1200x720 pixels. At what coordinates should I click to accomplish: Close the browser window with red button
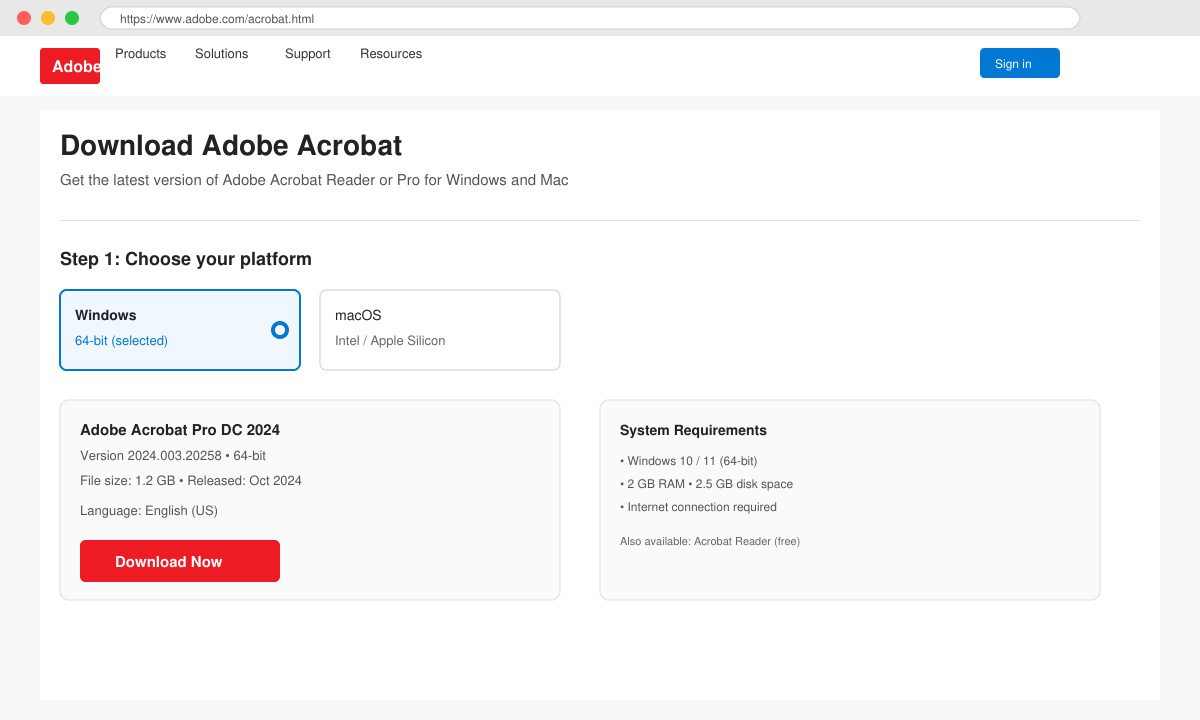pos(24,18)
